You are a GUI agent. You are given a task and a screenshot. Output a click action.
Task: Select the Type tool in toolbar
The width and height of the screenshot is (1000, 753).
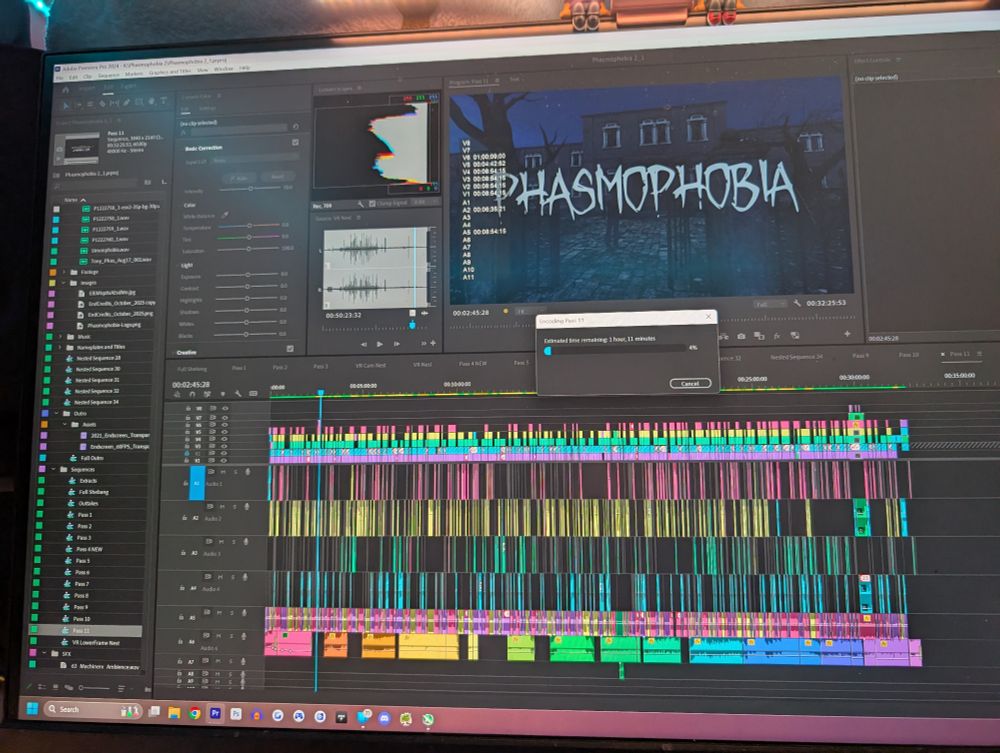163,101
